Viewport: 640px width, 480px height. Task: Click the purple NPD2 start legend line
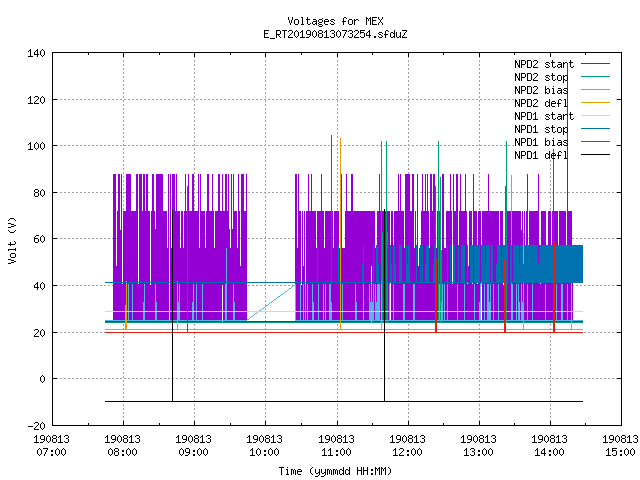pos(595,64)
